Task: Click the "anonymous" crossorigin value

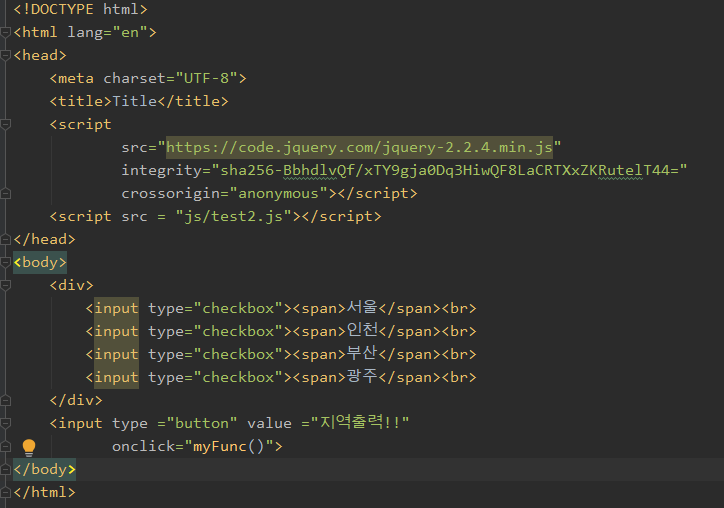Action: pos(278,194)
